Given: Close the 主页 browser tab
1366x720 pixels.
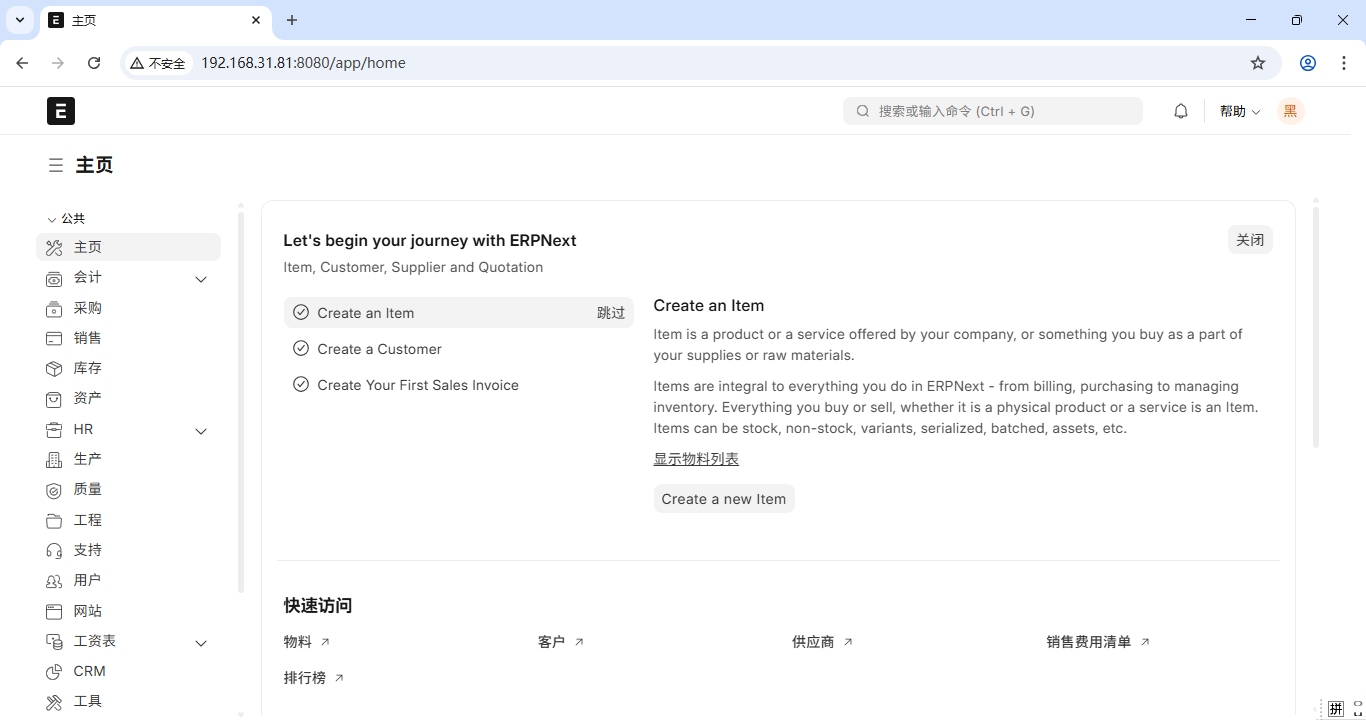Looking at the screenshot, I should tap(256, 20).
